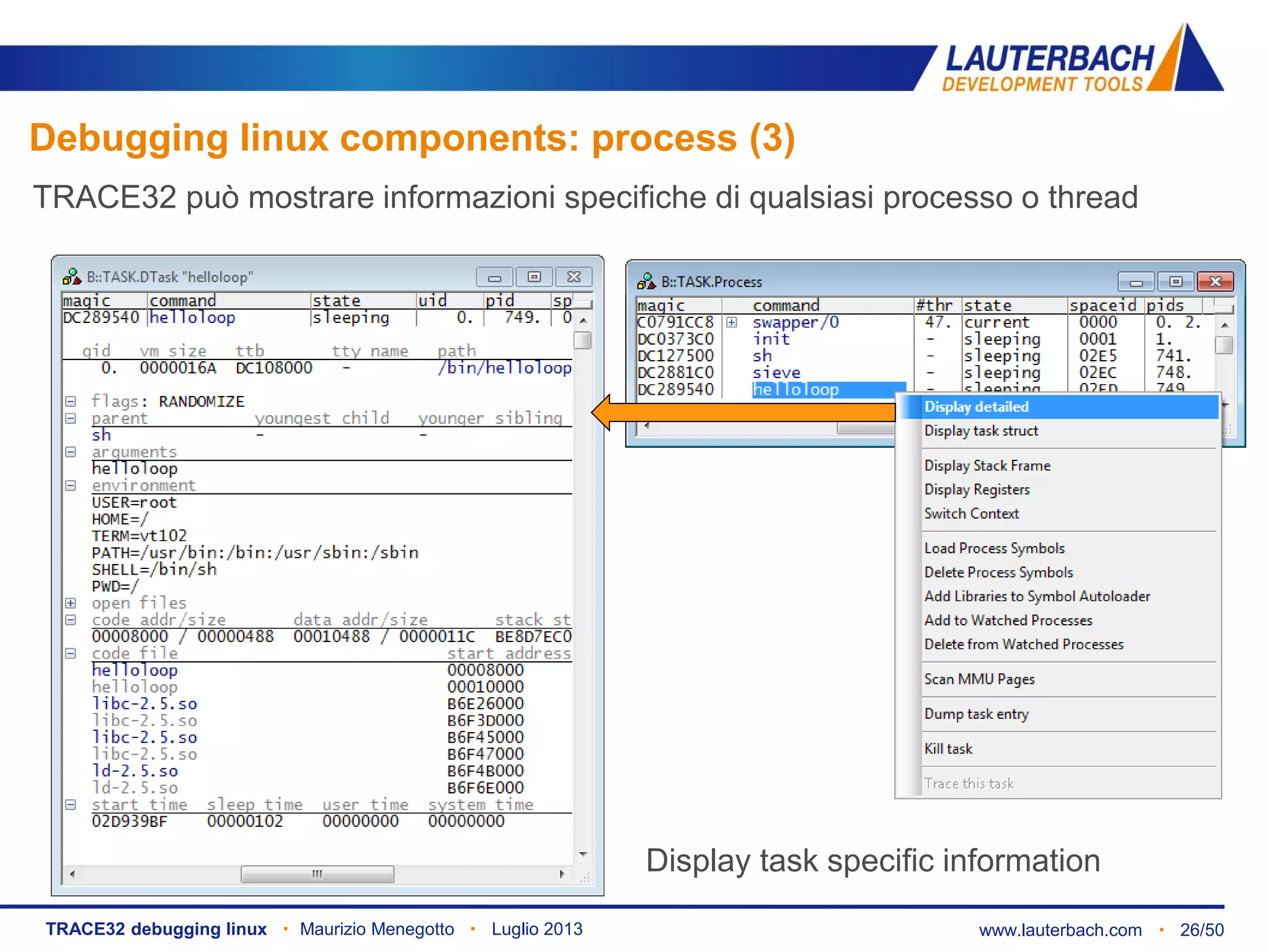The image size is (1270, 952).
Task: Select Display Registers menu entry
Action: tap(977, 490)
